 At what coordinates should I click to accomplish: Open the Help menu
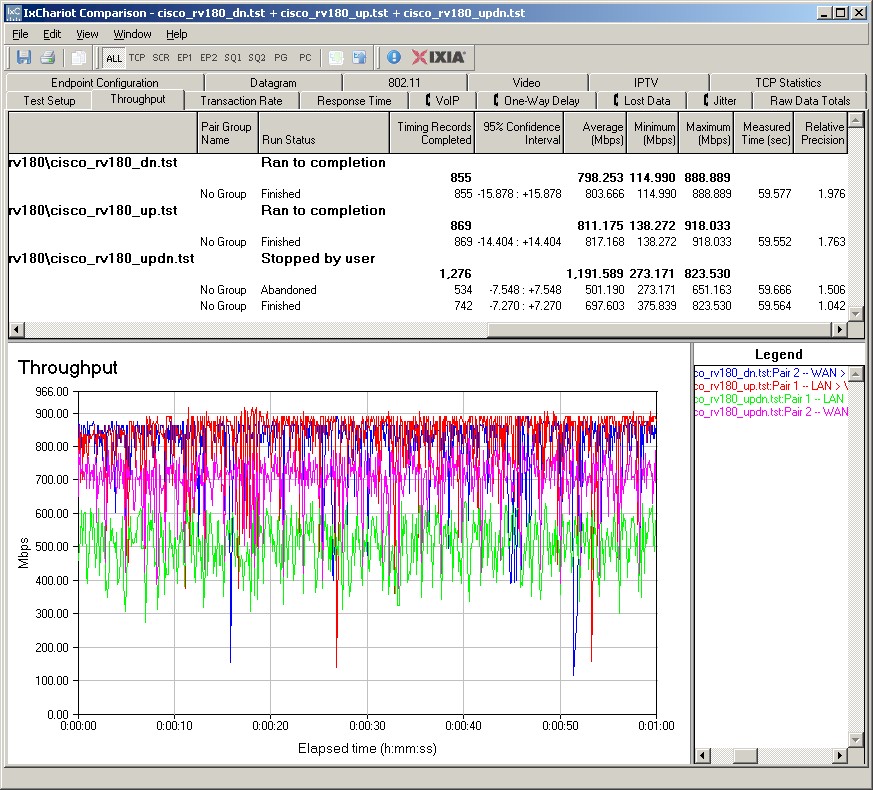coord(176,34)
